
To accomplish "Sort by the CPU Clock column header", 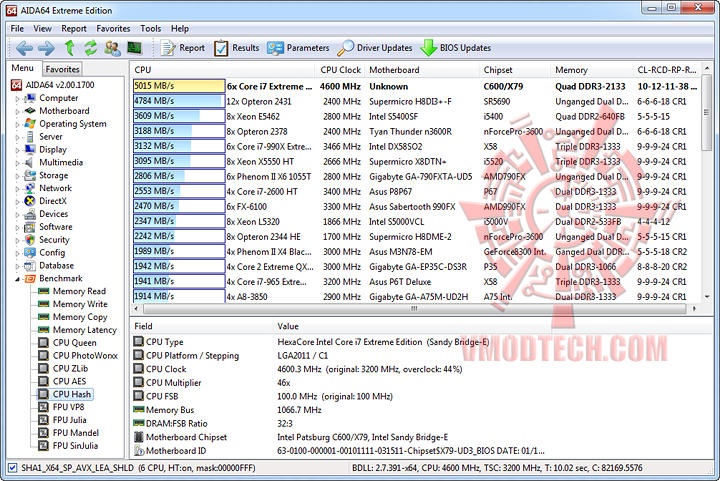I will pyautogui.click(x=340, y=70).
